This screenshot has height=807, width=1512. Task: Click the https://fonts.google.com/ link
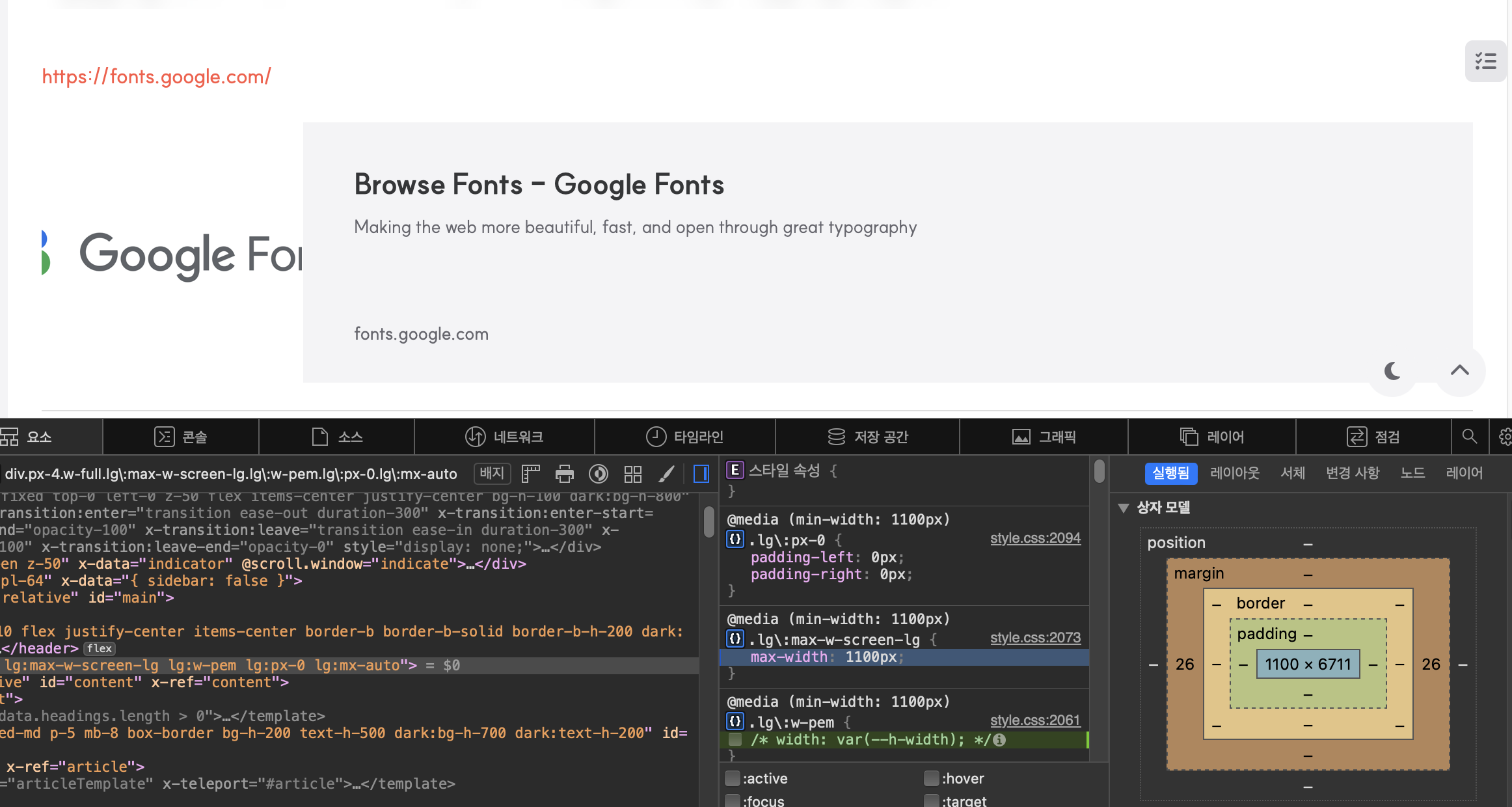[x=156, y=77]
